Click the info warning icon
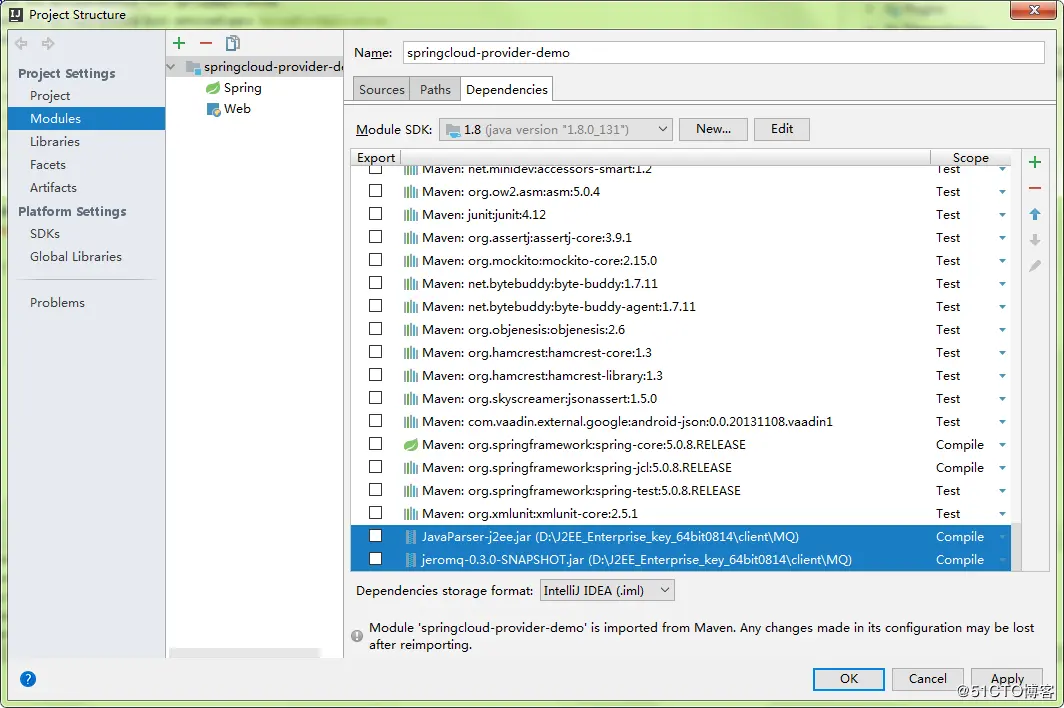The height and width of the screenshot is (708, 1064). point(357,636)
